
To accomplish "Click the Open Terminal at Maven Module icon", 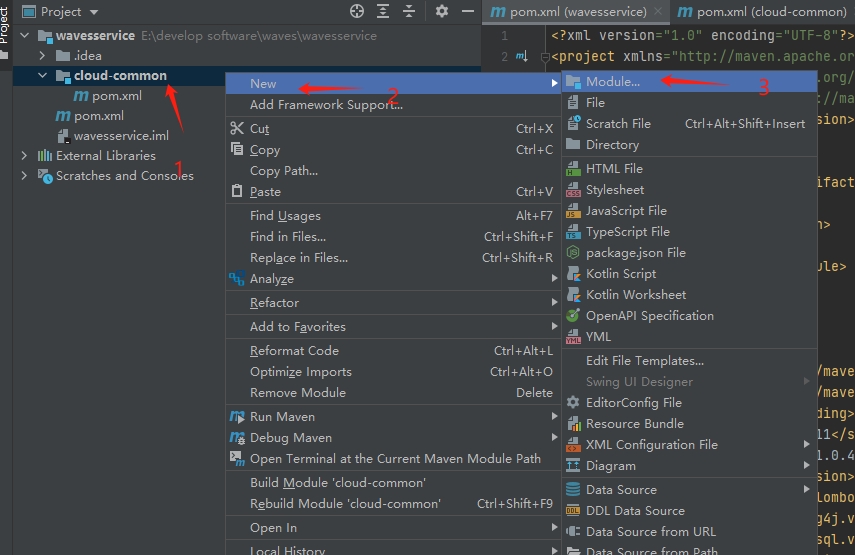I will click(237, 459).
